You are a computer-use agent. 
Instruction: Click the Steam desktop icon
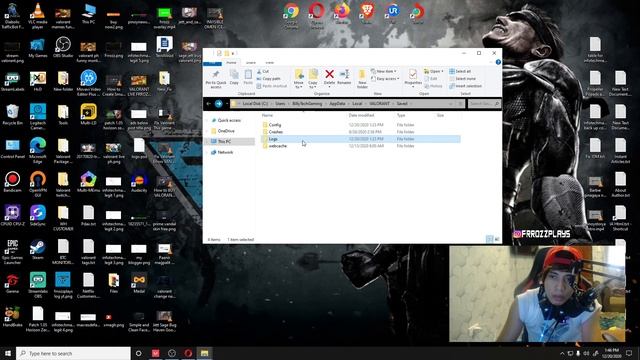click(x=38, y=249)
